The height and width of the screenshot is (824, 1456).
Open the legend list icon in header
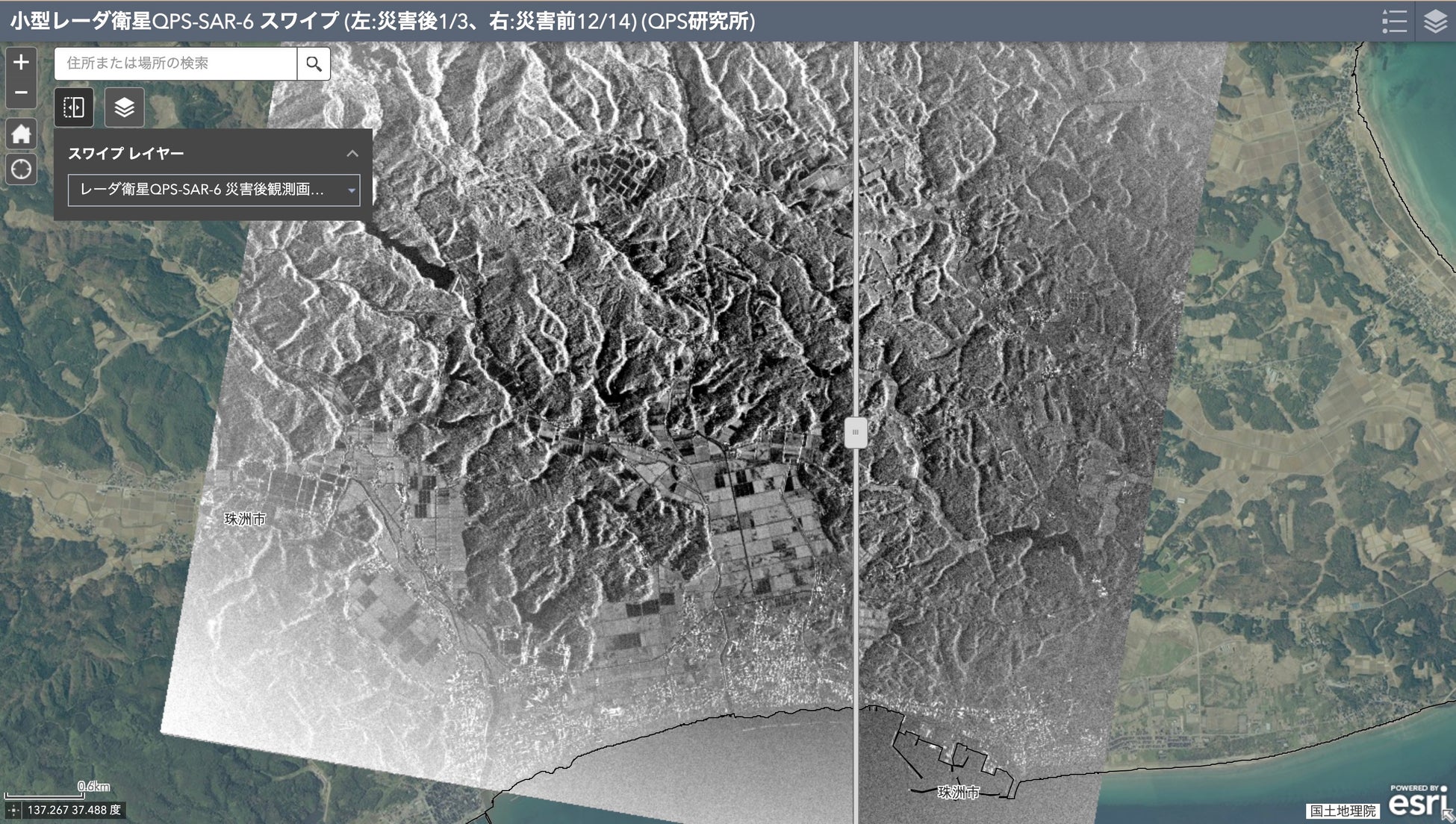click(x=1394, y=21)
